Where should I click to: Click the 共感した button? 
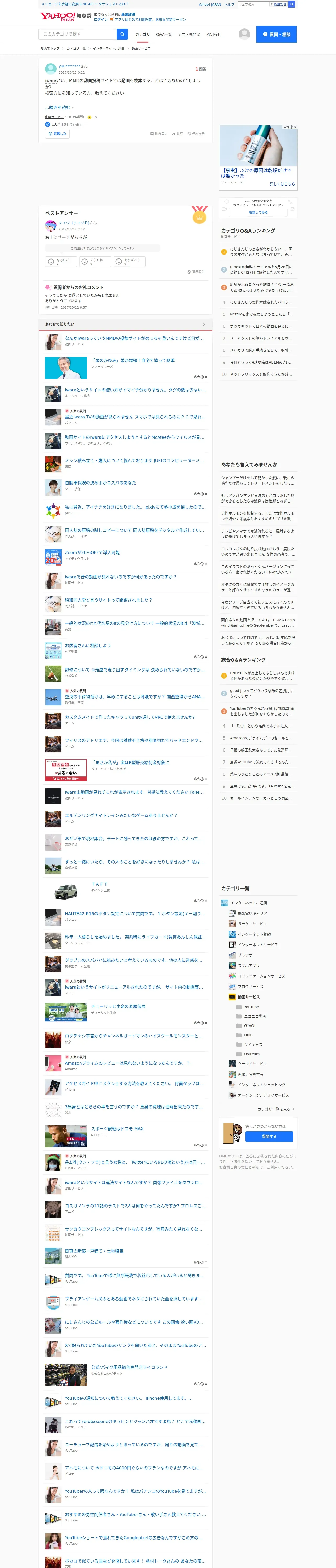coord(57,133)
